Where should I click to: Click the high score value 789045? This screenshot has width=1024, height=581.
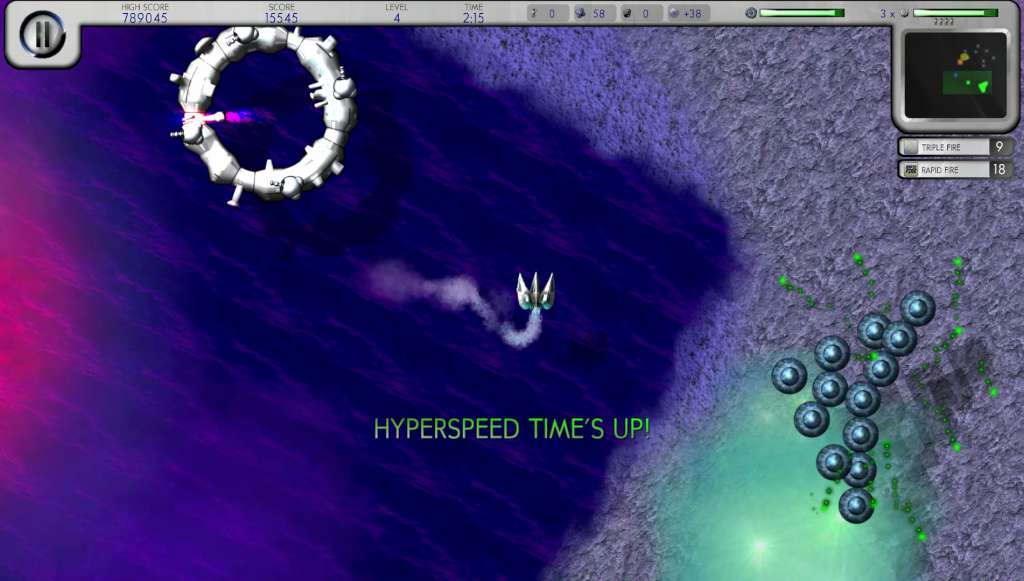tap(145, 18)
